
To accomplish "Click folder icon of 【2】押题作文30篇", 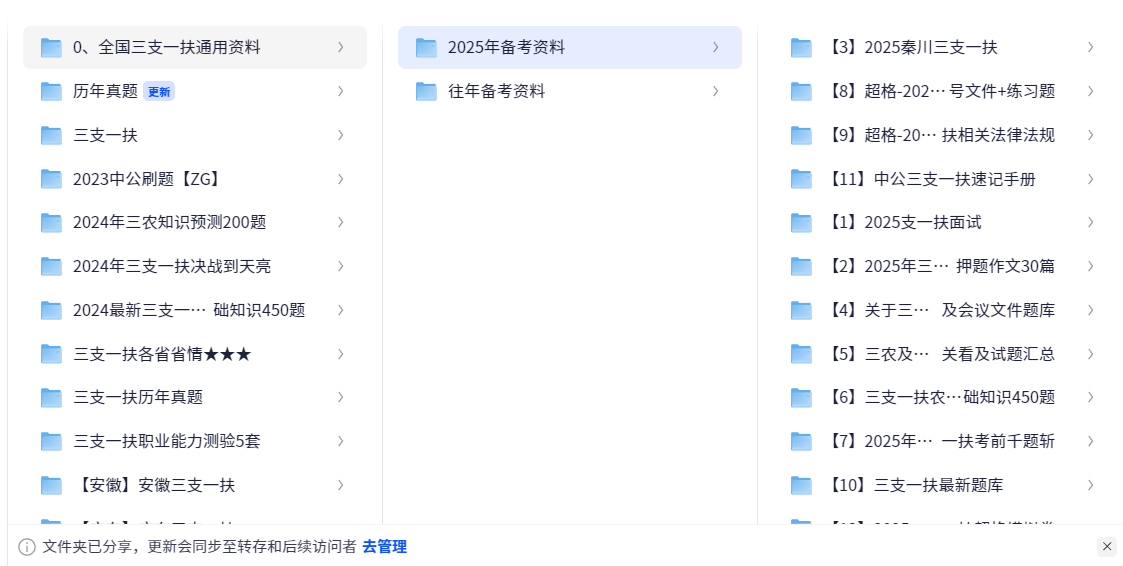I will coord(801,266).
